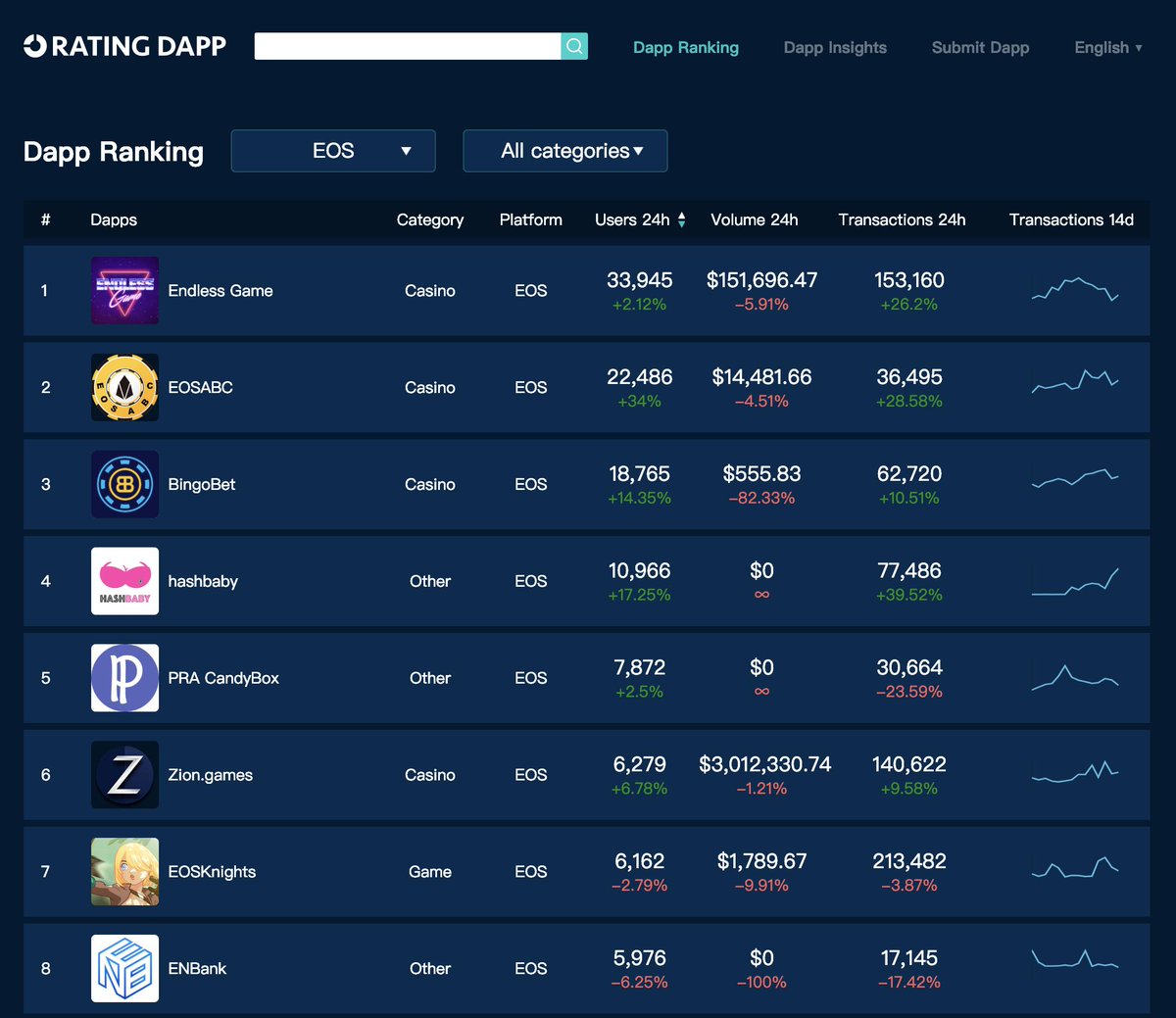Sort by Users 24h arrows
This screenshot has height=1018, width=1176.
click(681, 219)
